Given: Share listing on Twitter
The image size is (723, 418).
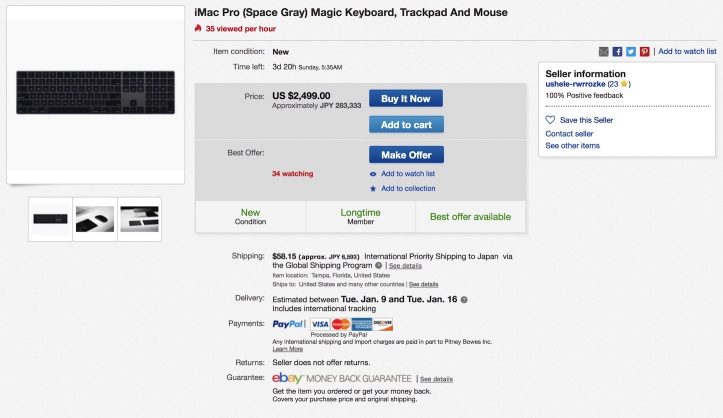Looking at the screenshot, I should point(631,51).
